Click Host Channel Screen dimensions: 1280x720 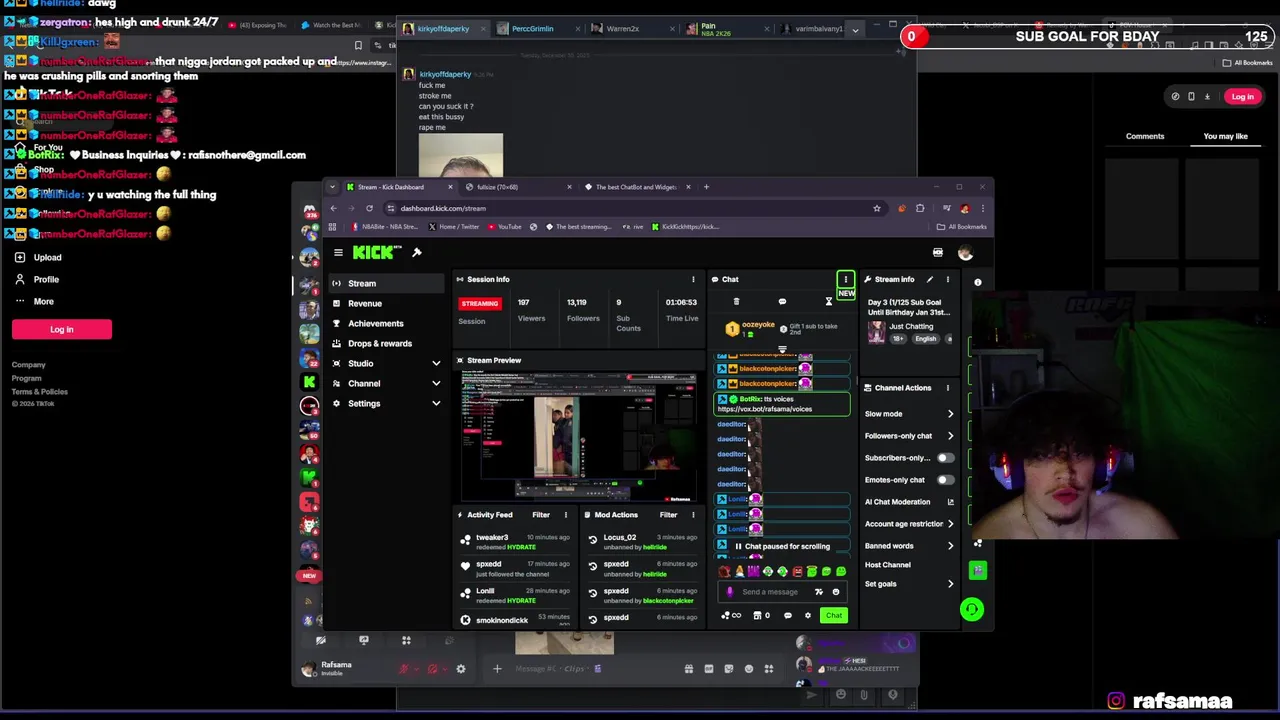[888, 565]
